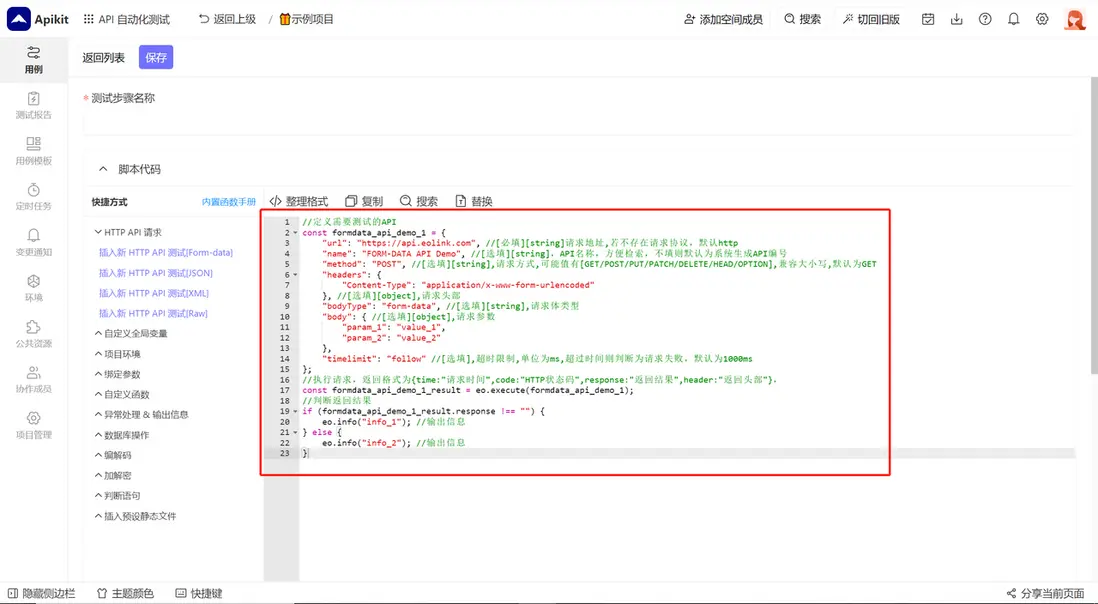Open the calendar check icon in header
This screenshot has height=604, width=1098.
click(x=928, y=19)
